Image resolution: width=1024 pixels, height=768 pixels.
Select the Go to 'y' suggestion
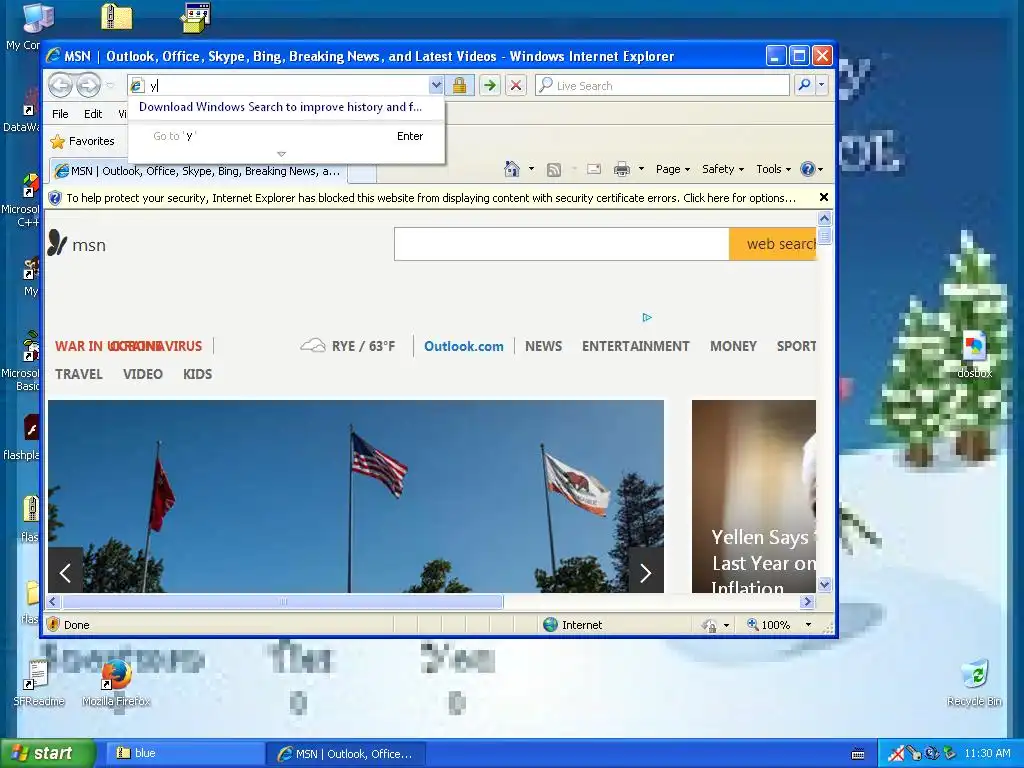(287, 136)
